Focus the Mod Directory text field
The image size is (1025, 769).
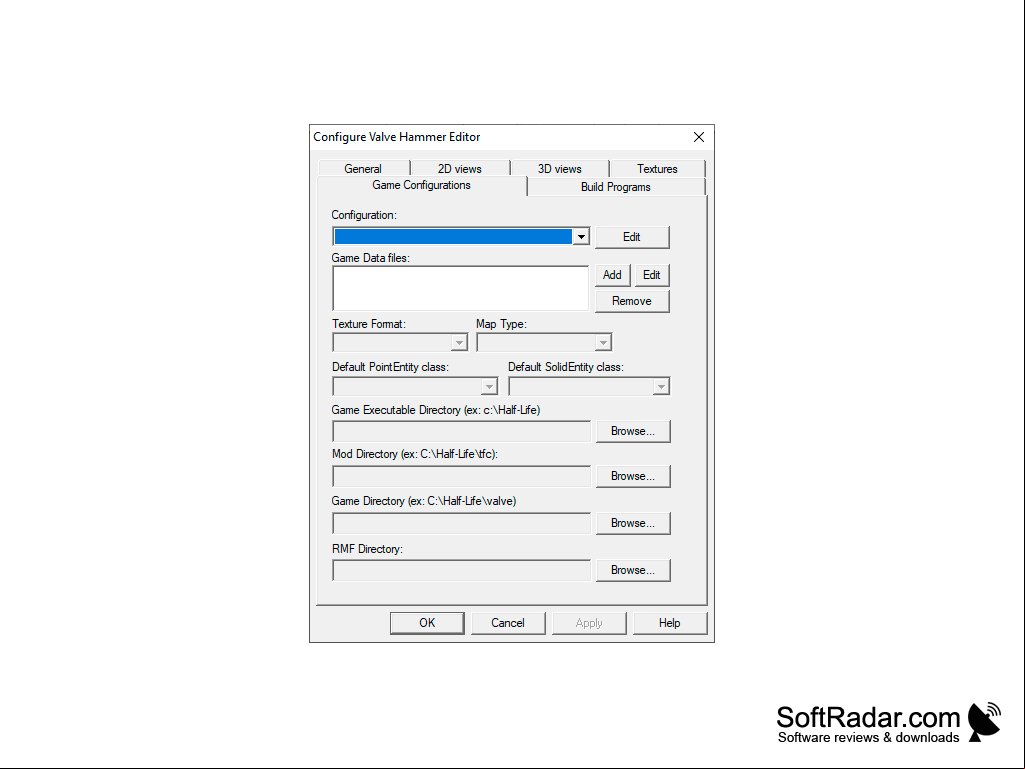click(x=462, y=477)
